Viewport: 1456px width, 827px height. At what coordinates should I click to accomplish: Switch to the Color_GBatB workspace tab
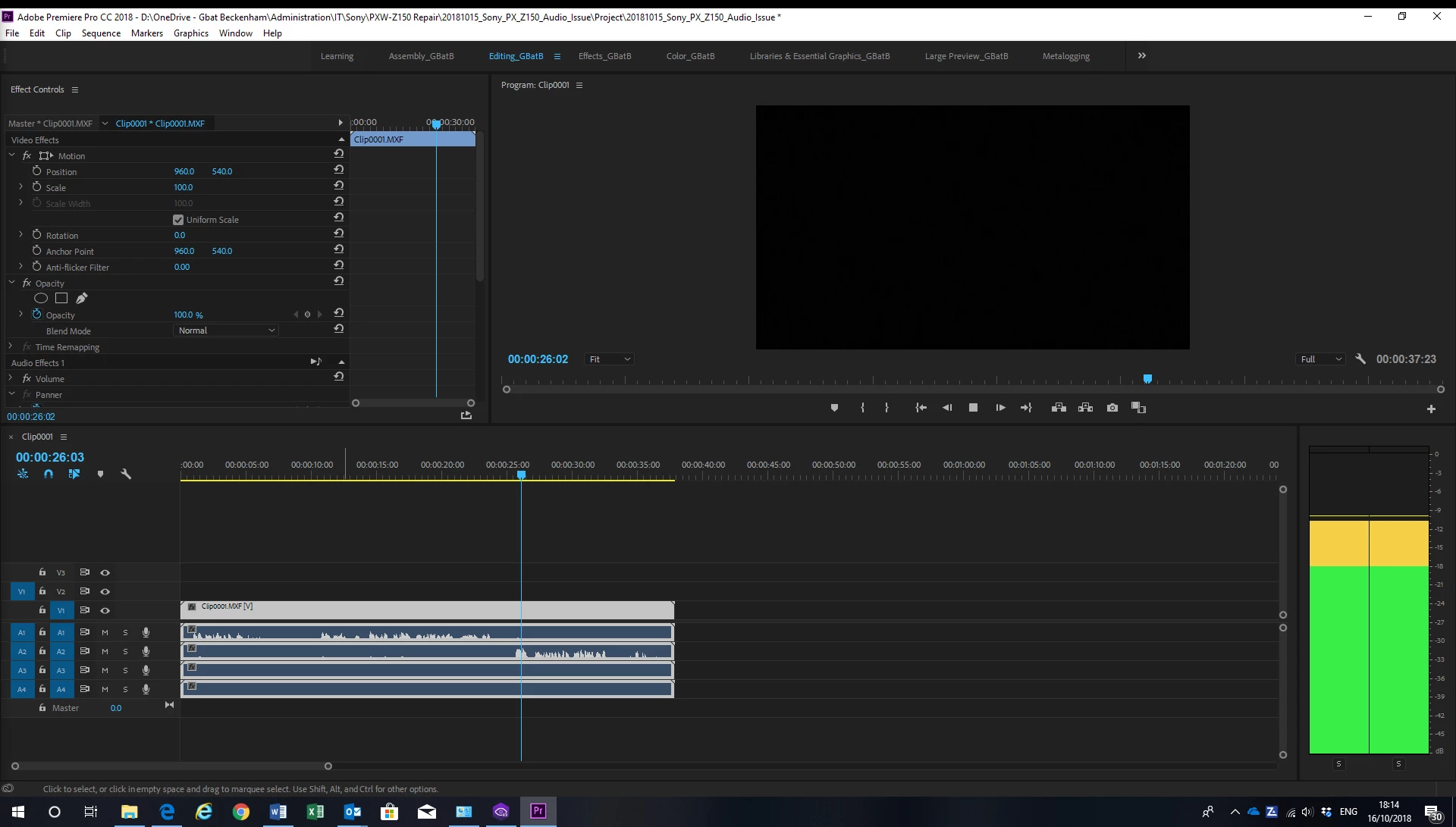690,56
